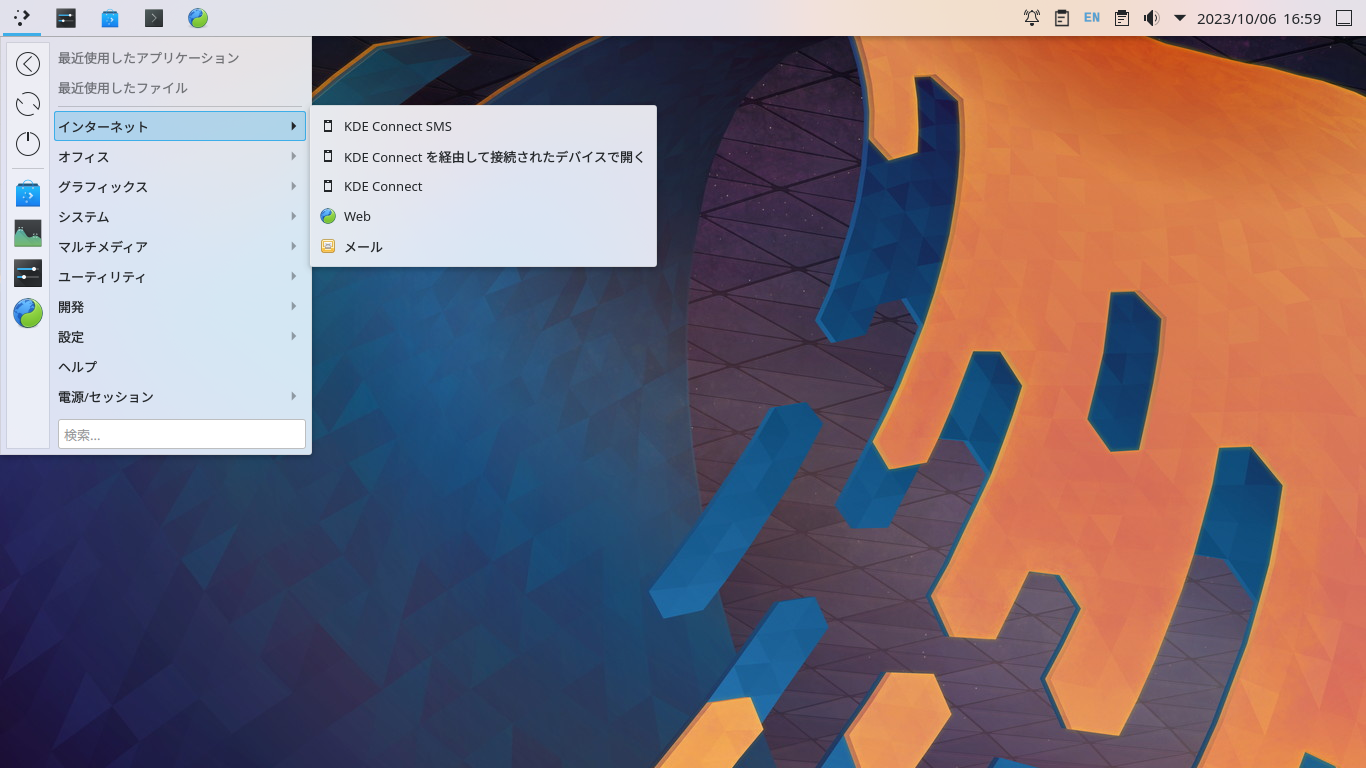Expand the グラフィックス submenu arrow
The height and width of the screenshot is (768, 1366).
294,186
